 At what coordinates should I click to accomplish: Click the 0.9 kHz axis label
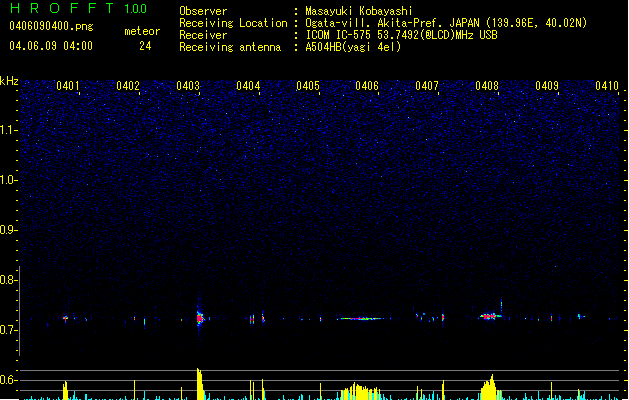[x=8, y=230]
